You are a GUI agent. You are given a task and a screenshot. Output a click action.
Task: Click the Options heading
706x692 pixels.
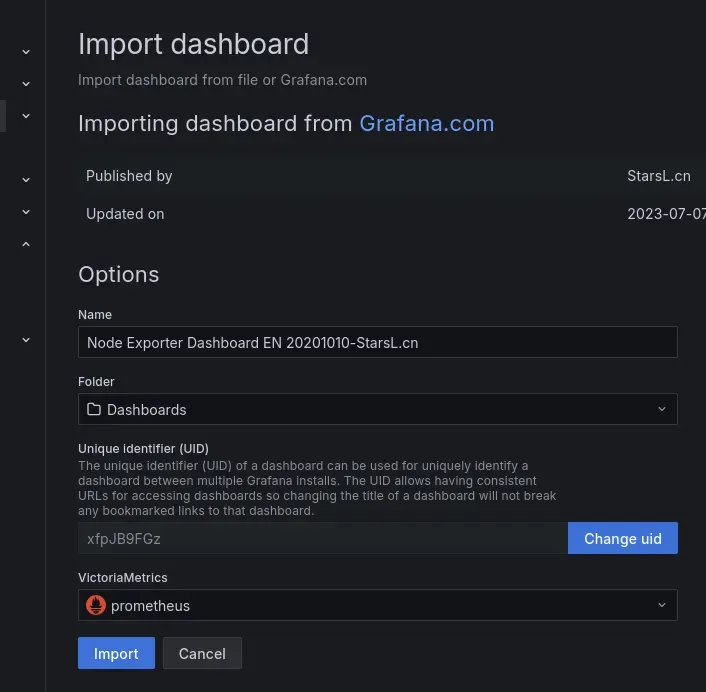[x=119, y=275]
